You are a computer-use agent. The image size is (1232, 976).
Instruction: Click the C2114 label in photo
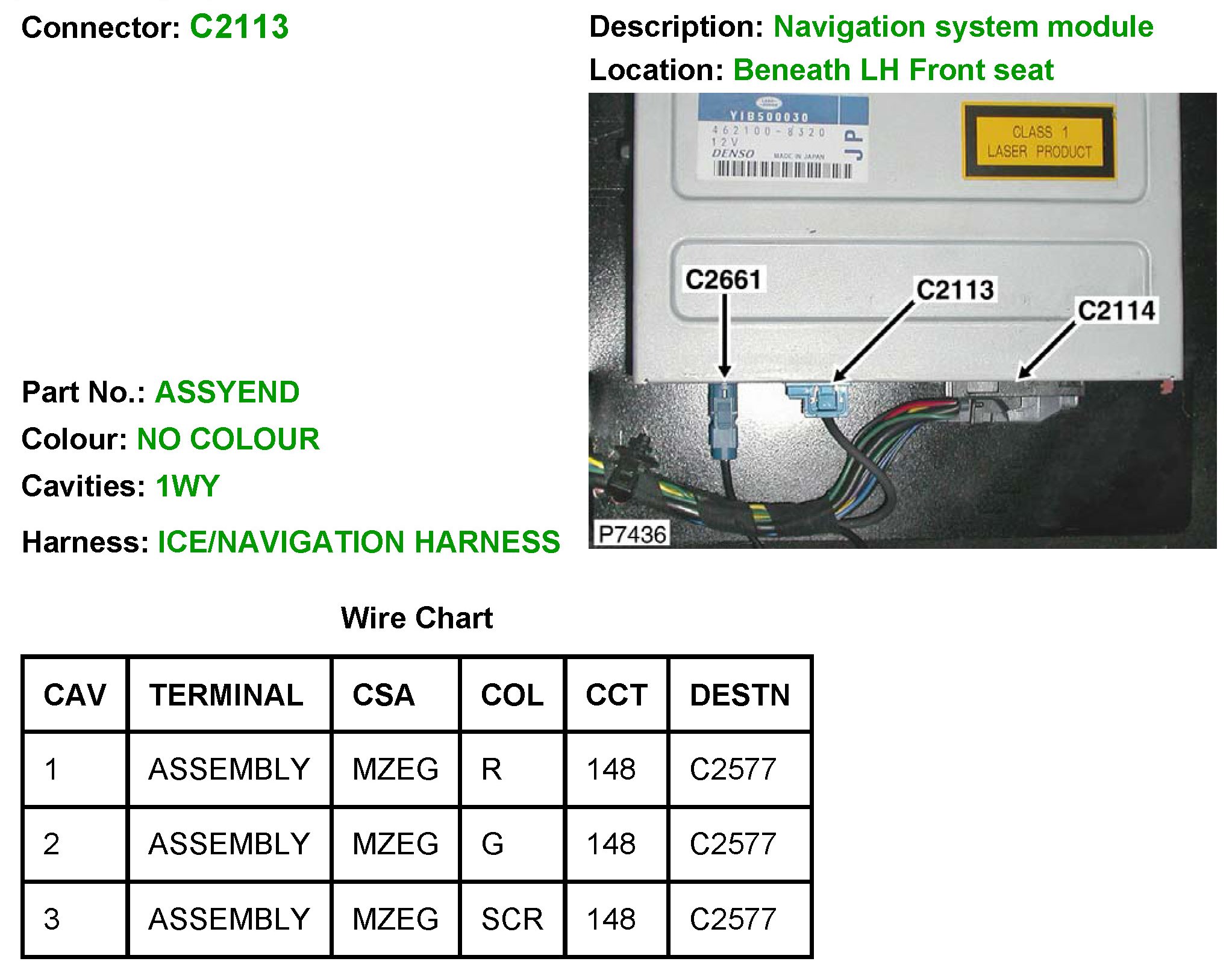pyautogui.click(x=1116, y=311)
